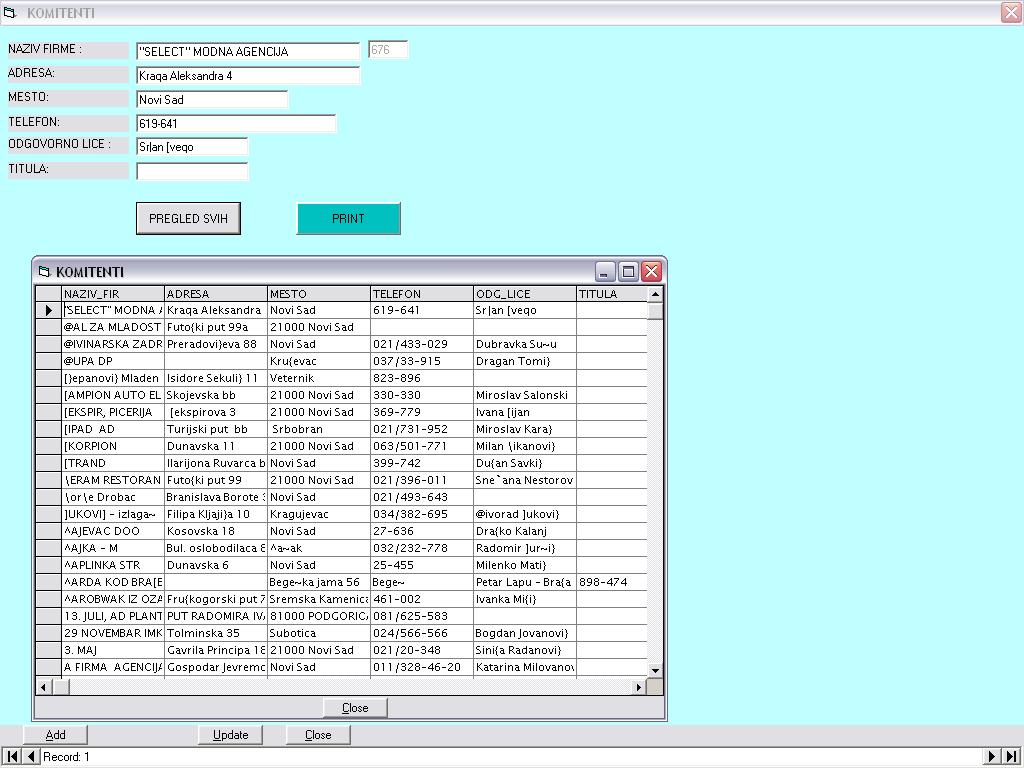Focus the ADRESA input field
The height and width of the screenshot is (768, 1024).
click(248, 76)
